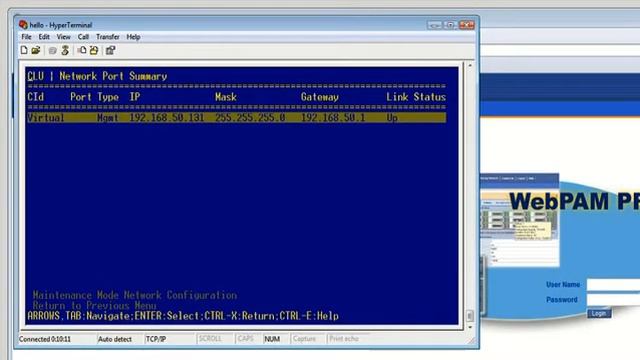
Task: Click the Gateway column header
Action: (320, 97)
